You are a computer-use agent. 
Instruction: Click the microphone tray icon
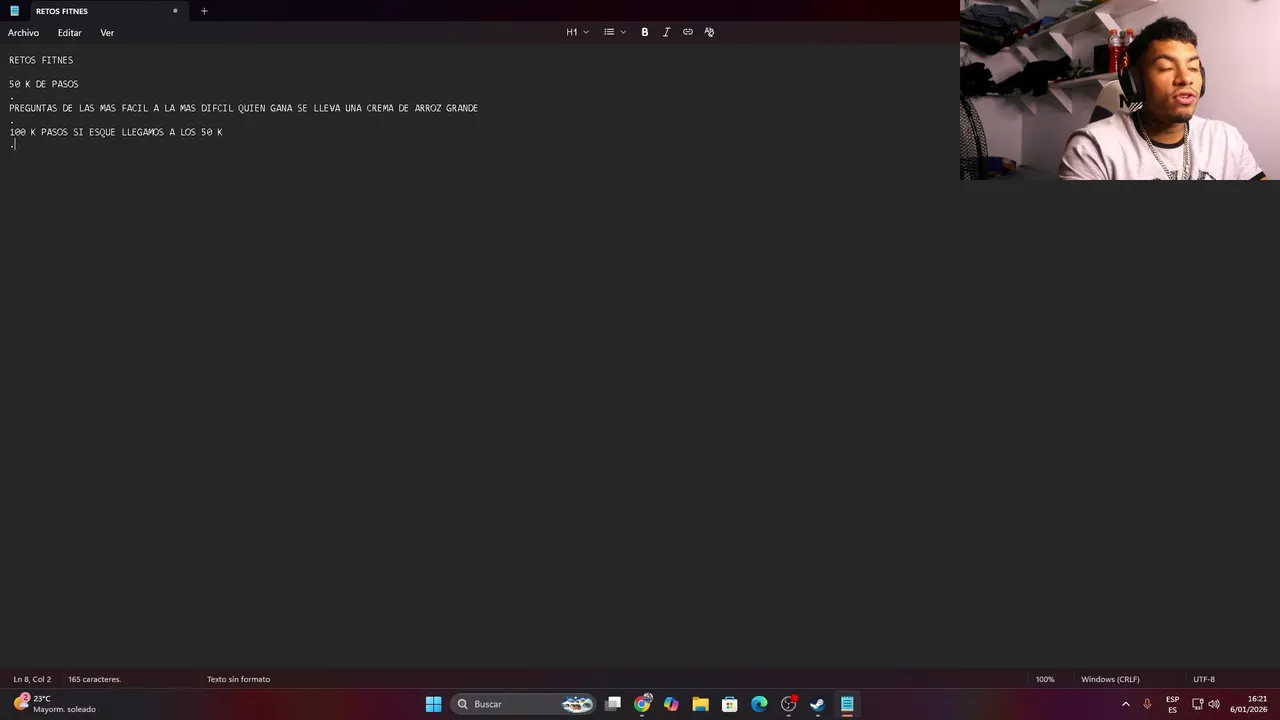[x=1147, y=704]
